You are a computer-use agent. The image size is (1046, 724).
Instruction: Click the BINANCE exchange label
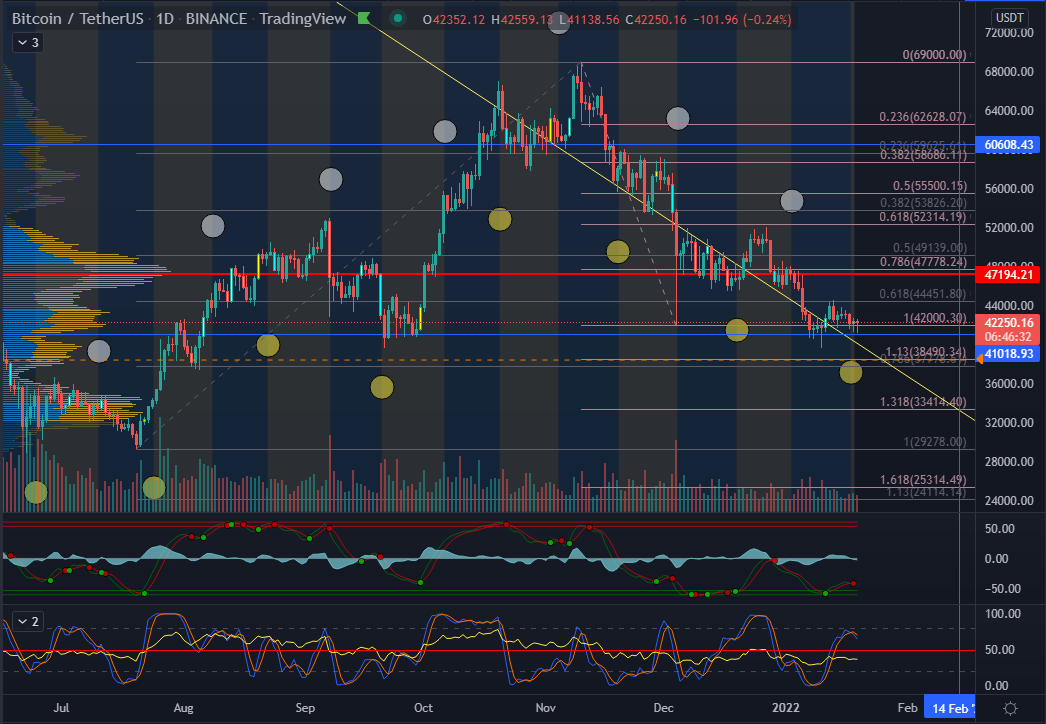click(x=216, y=19)
